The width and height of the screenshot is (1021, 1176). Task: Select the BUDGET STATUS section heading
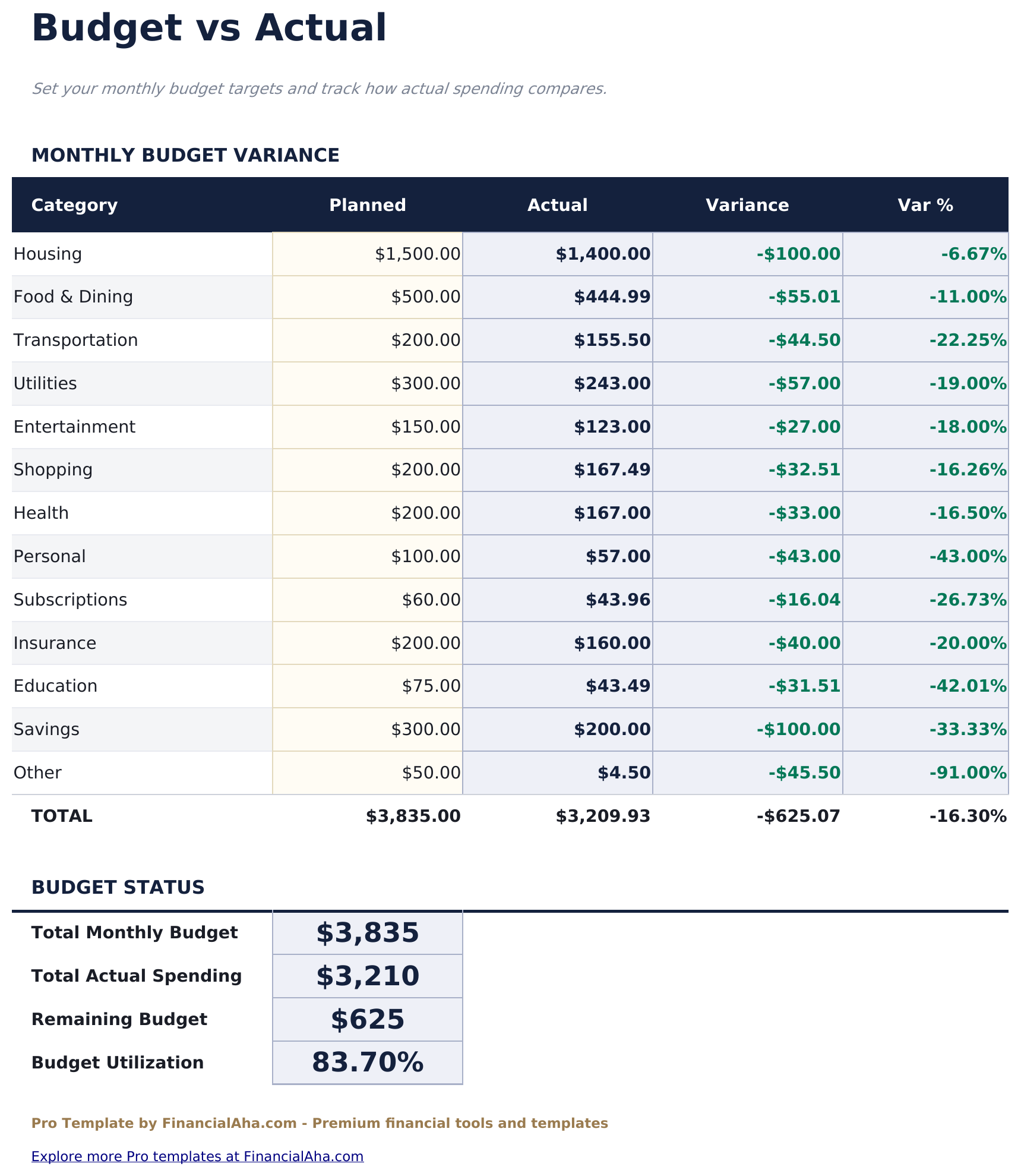coord(118,887)
